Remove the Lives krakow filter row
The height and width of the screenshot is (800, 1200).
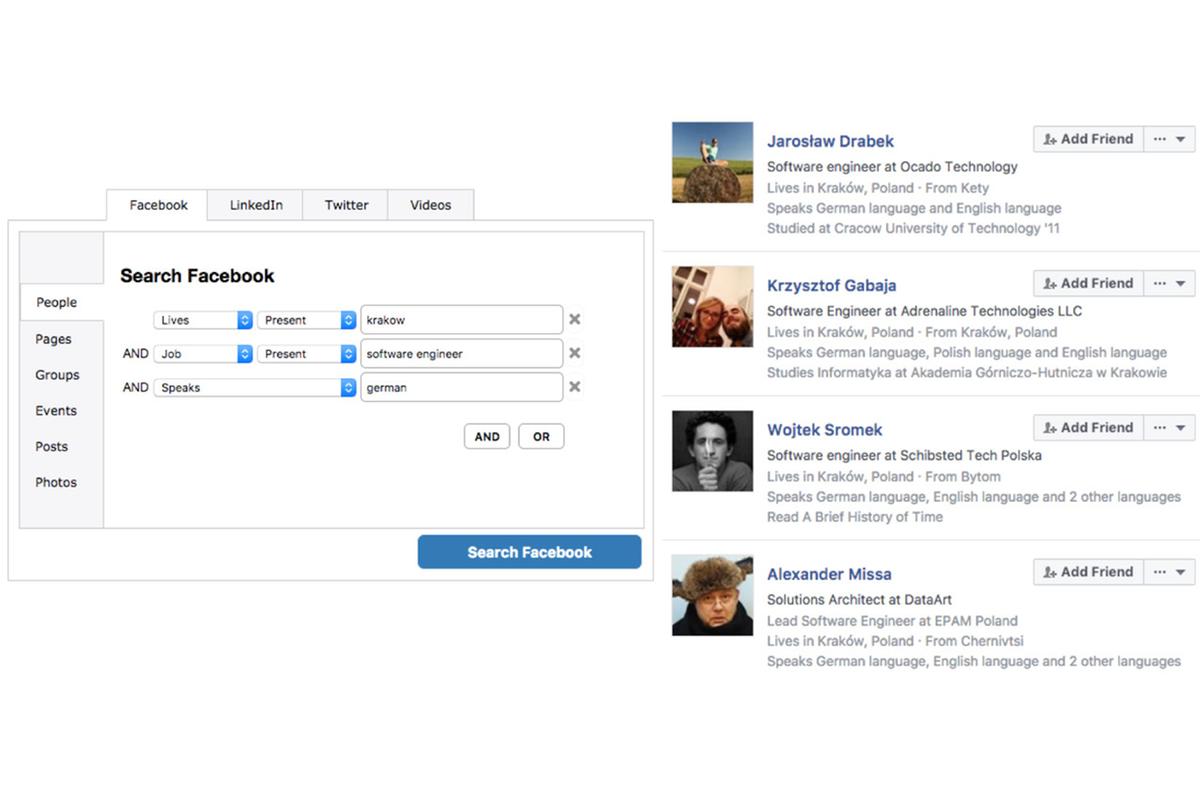[575, 320]
